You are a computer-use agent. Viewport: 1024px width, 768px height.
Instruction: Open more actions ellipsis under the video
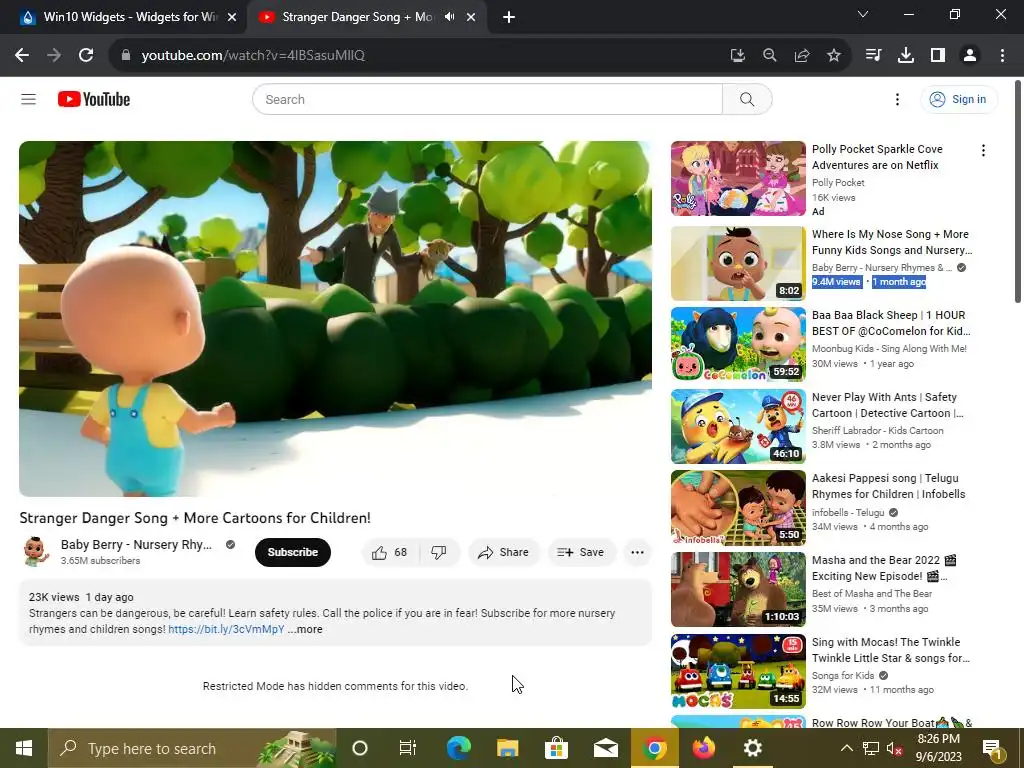point(637,552)
